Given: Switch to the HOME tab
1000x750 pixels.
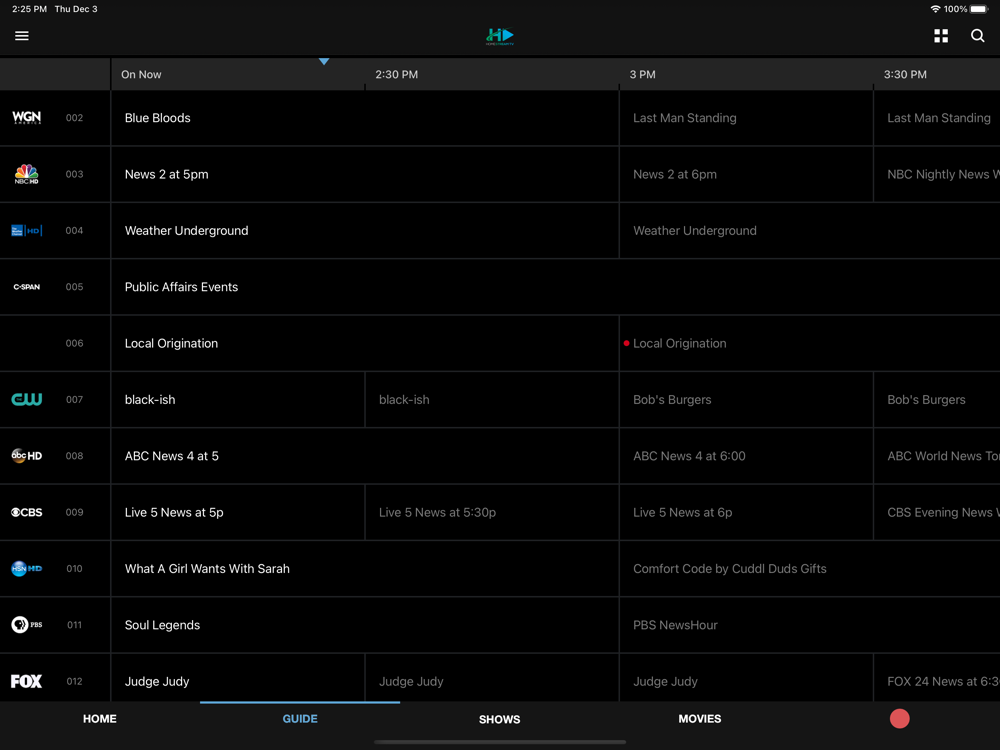Looking at the screenshot, I should click(x=99, y=719).
